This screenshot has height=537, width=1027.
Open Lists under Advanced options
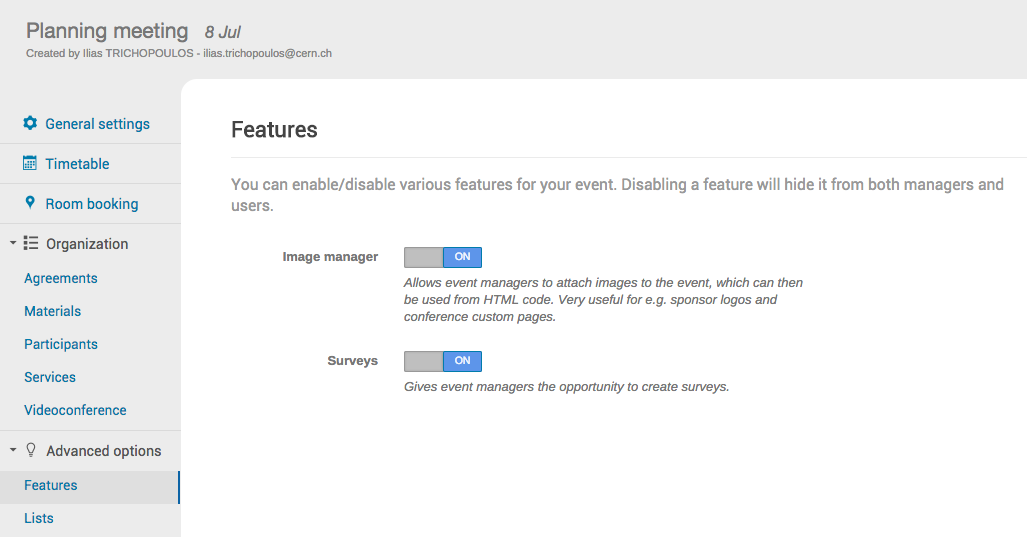(x=39, y=518)
